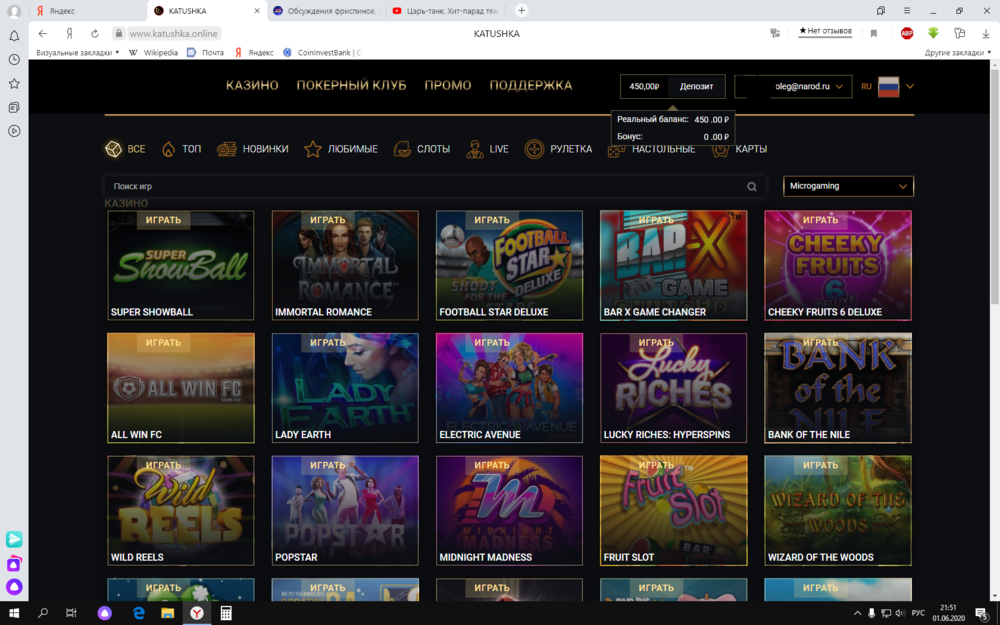Open the All Win FC game thumbnail

(180, 388)
